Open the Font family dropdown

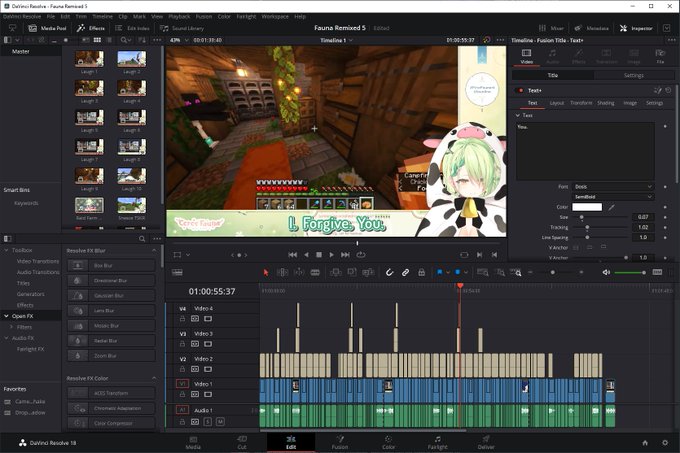pos(613,187)
